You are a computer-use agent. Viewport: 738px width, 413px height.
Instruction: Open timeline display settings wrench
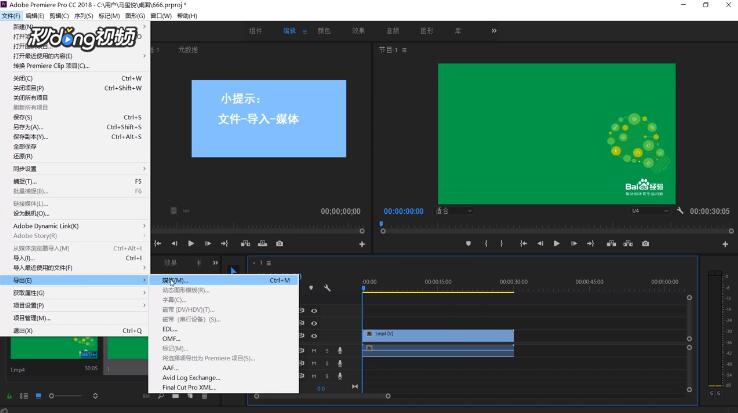pos(327,287)
